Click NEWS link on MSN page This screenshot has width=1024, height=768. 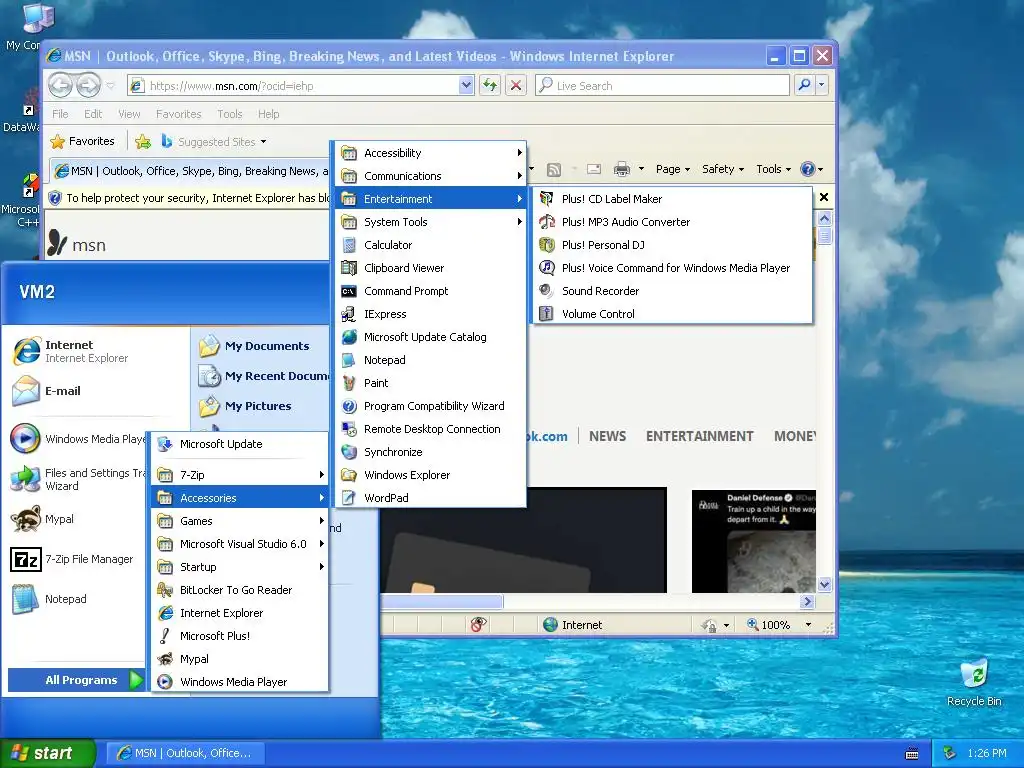pos(607,436)
